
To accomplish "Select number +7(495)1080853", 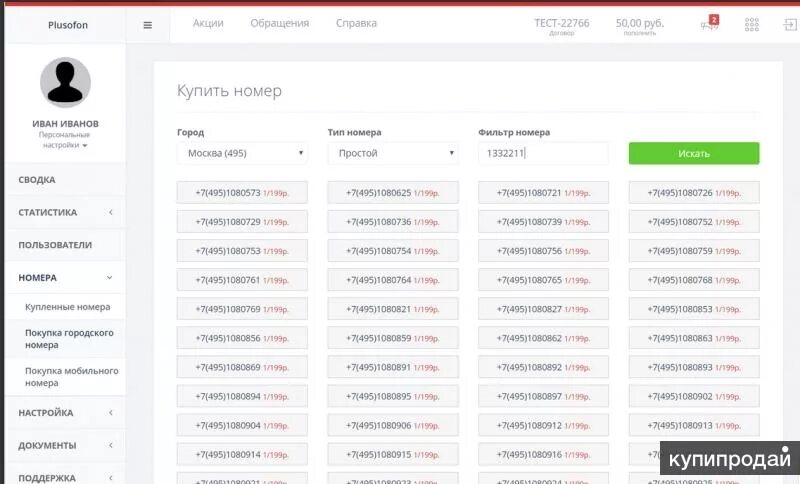I will coord(694,309).
